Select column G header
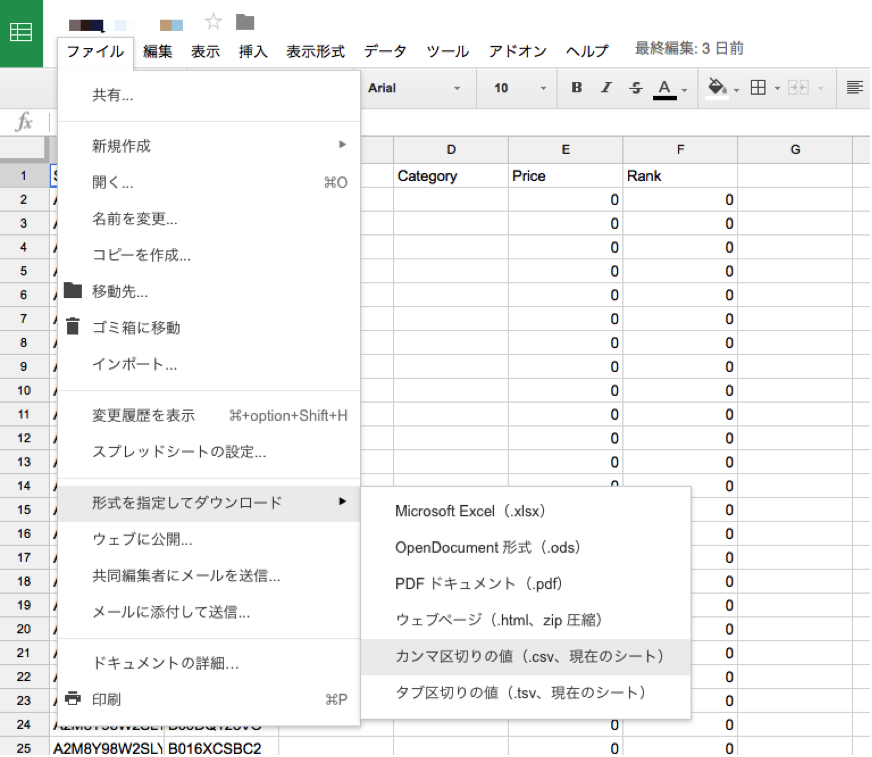Image resolution: width=872 pixels, height=757 pixels. [x=795, y=150]
